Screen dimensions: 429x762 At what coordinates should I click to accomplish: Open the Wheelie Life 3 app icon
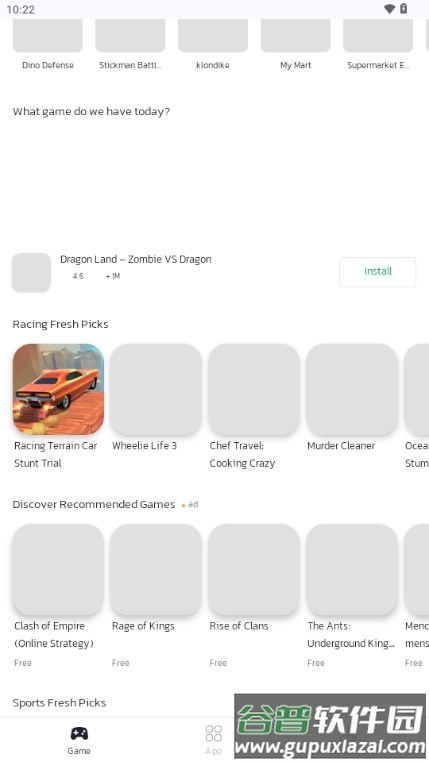(x=156, y=389)
